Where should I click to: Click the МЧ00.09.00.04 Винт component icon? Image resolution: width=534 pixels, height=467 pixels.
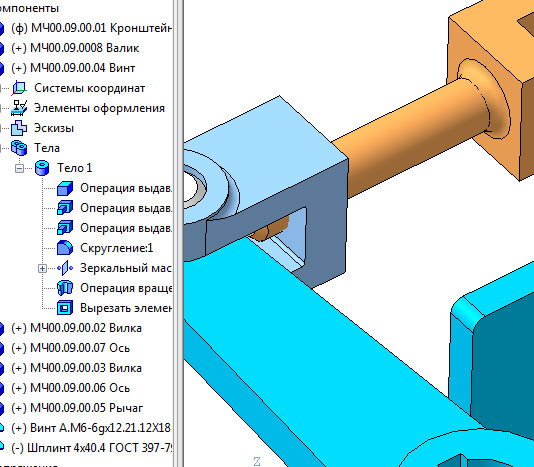point(1,68)
